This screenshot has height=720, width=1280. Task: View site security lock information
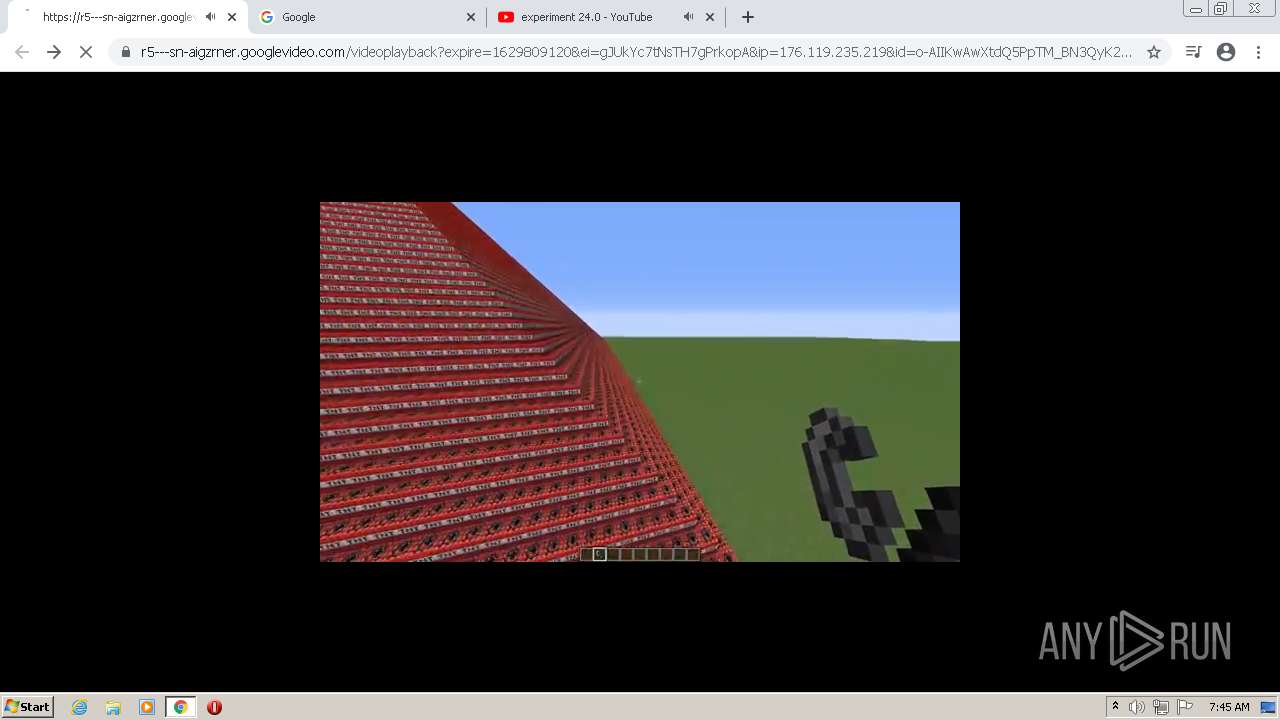pos(126,52)
